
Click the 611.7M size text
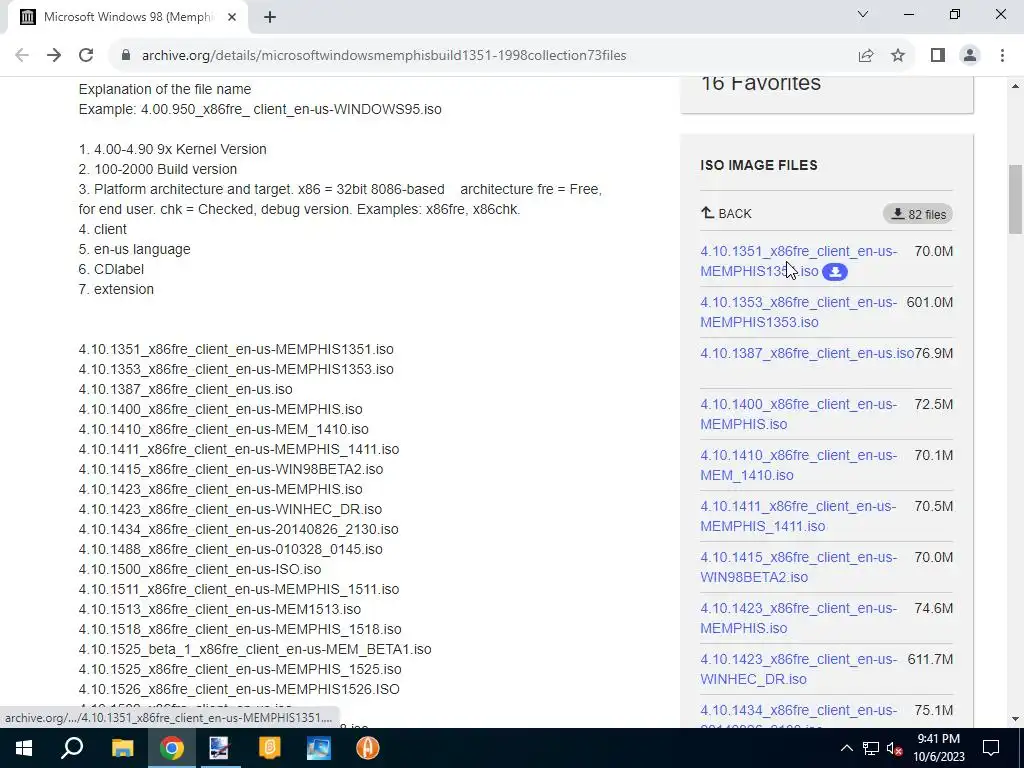[931, 659]
